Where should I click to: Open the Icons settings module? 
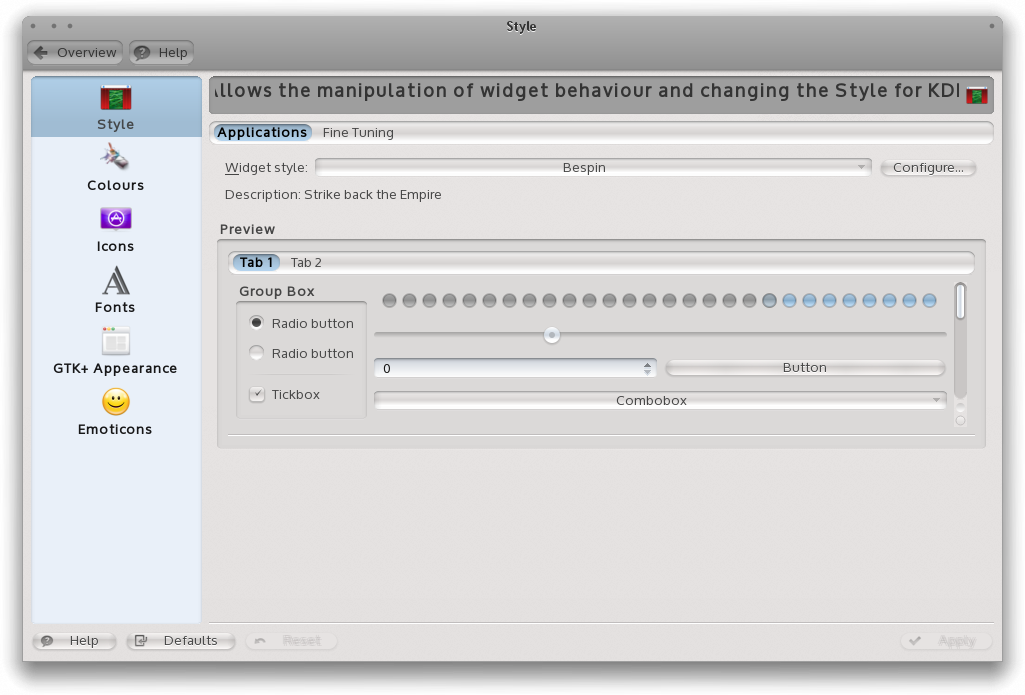116,229
